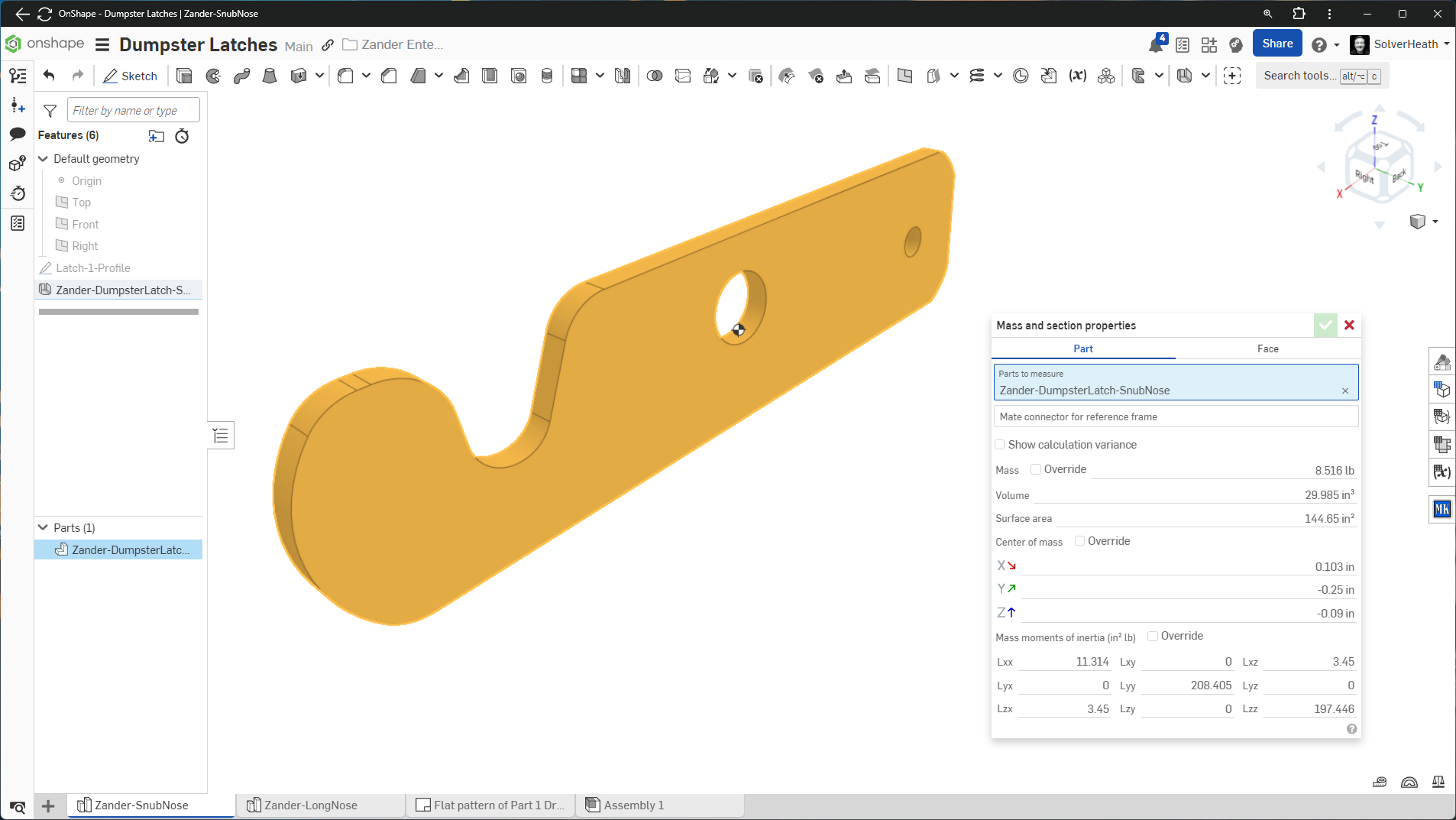Enable Mass moments of inertia Override checkbox
This screenshot has width=1456, height=820.
(x=1153, y=636)
